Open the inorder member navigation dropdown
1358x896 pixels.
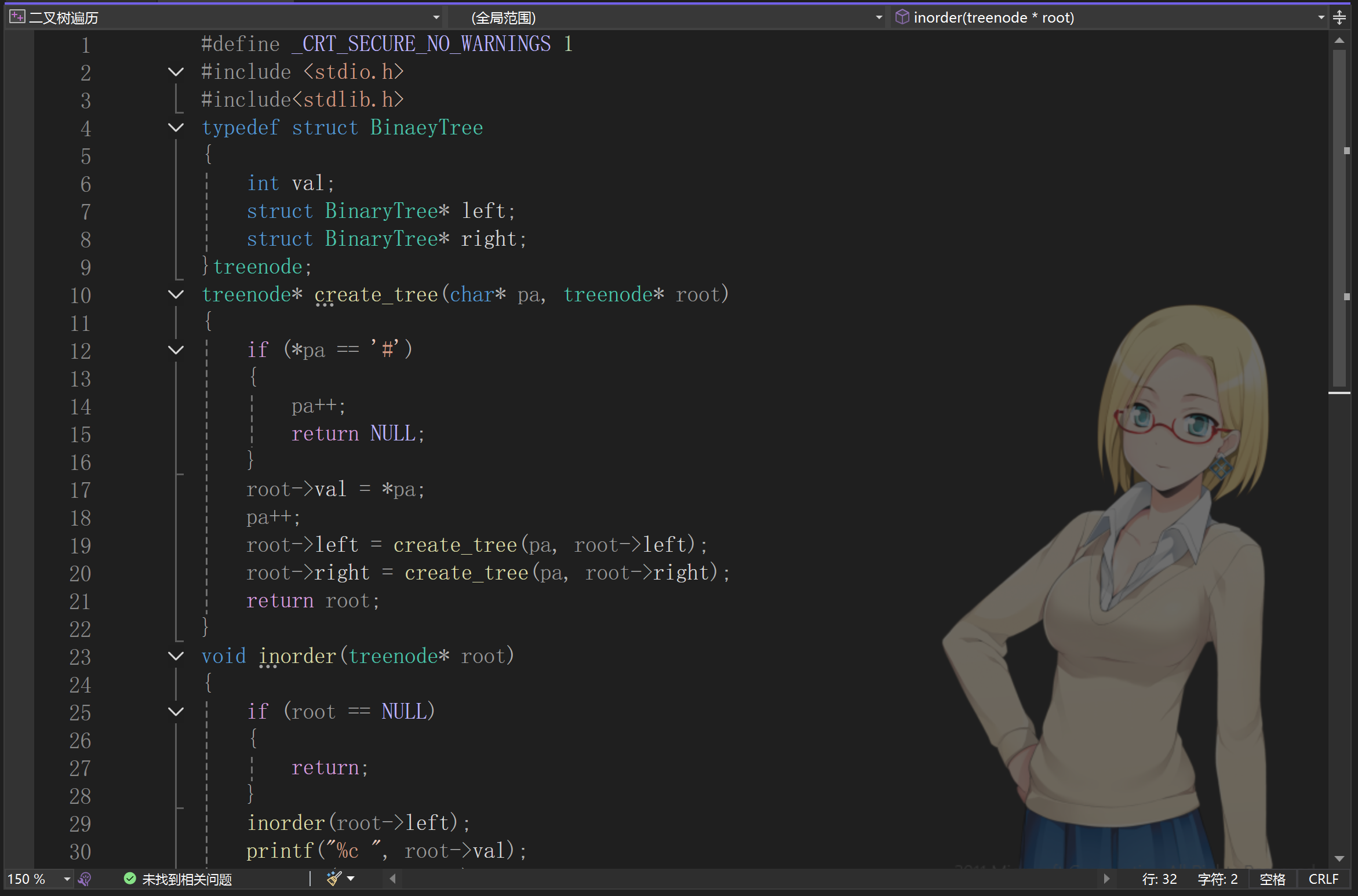pyautogui.click(x=1321, y=17)
